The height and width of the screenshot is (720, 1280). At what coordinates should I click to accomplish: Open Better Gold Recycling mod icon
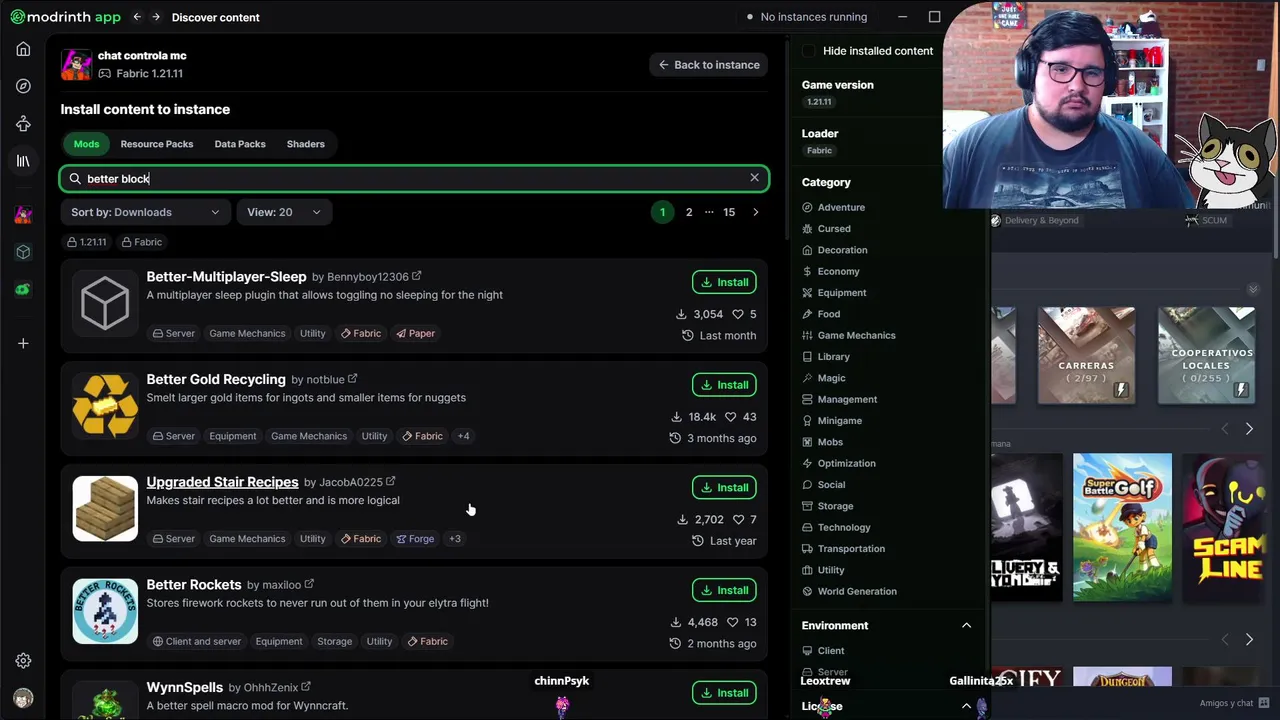[105, 405]
